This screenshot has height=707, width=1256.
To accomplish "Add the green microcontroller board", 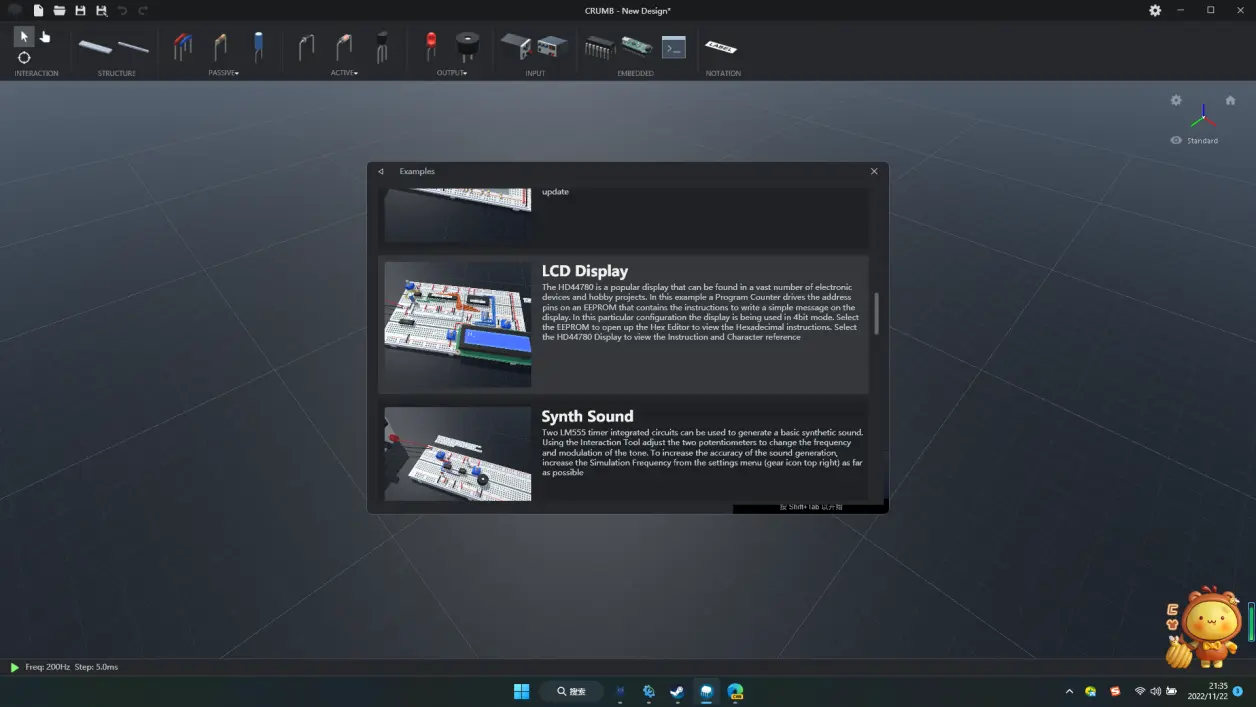I will 636,46.
